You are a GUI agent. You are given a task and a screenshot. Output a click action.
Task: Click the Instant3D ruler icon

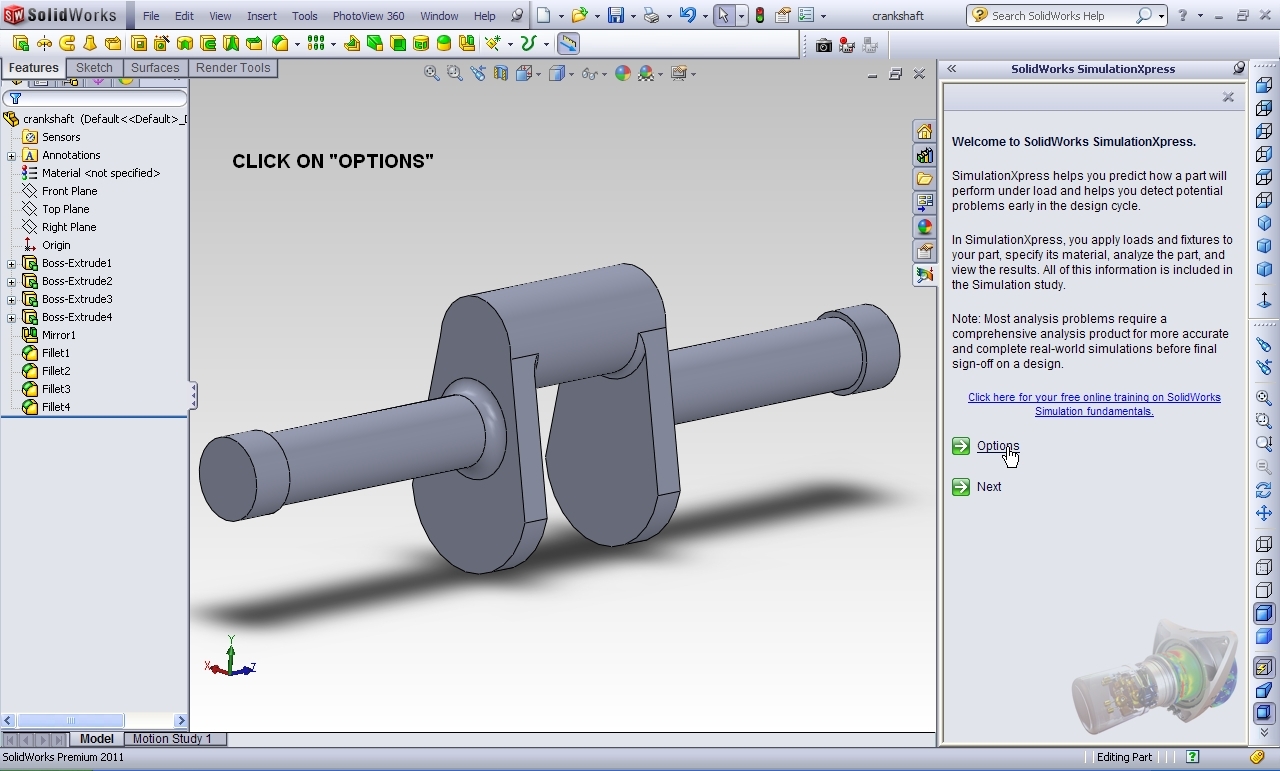(x=568, y=43)
